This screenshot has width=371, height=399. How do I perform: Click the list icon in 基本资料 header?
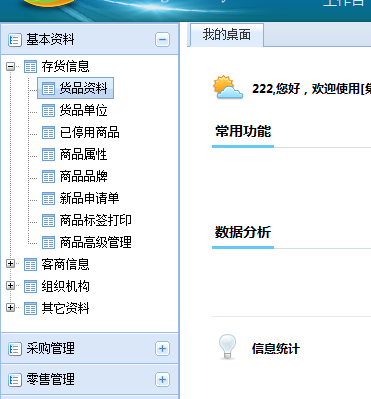pos(15,40)
